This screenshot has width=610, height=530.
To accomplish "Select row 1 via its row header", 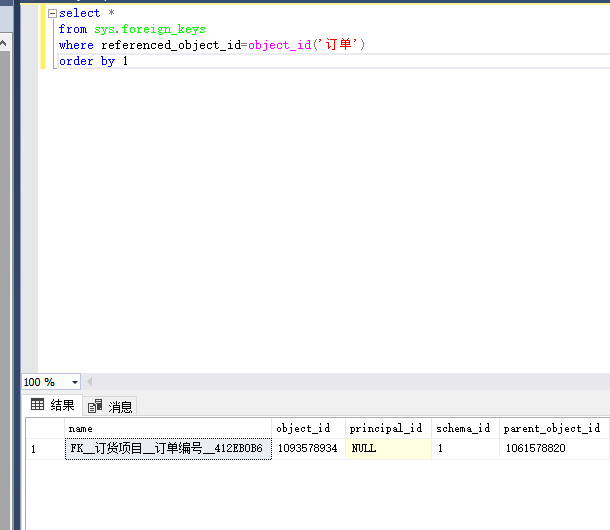I will tap(44, 449).
